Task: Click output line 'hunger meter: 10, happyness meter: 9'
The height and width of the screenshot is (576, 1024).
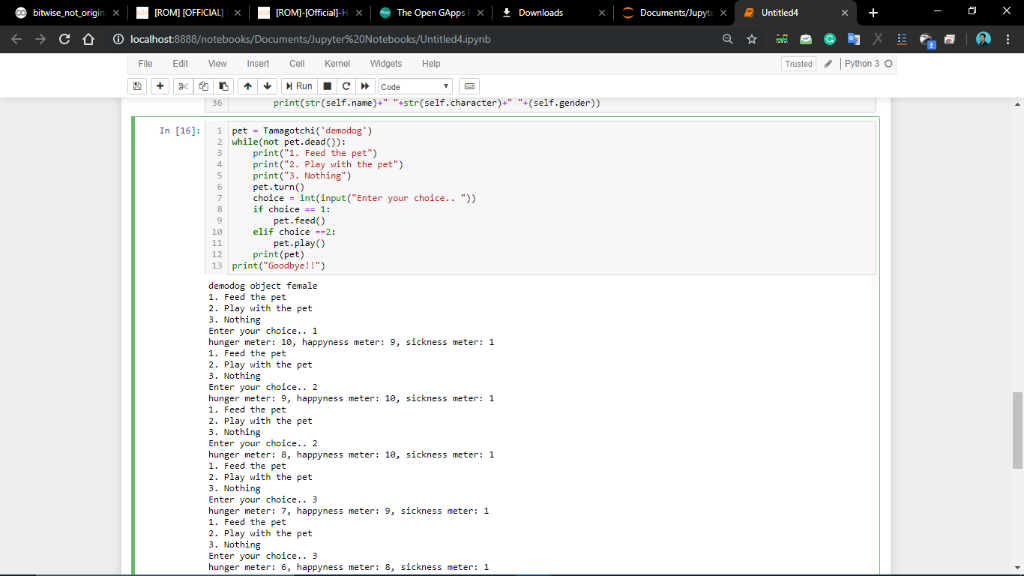Action: coord(351,342)
